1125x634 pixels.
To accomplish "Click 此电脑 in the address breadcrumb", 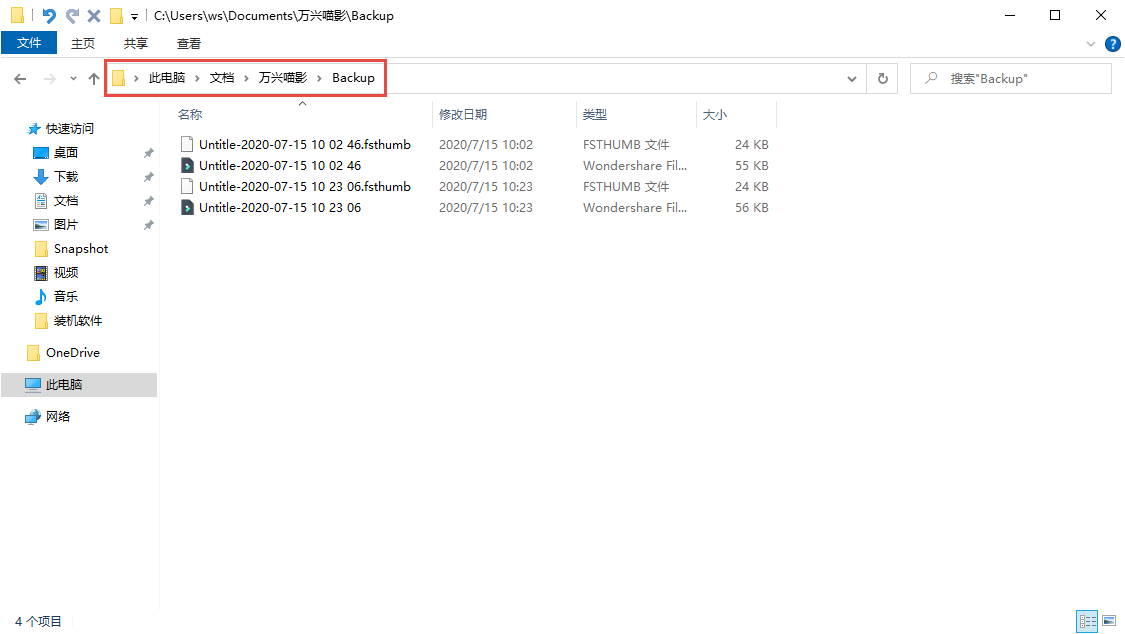I will [x=166, y=77].
